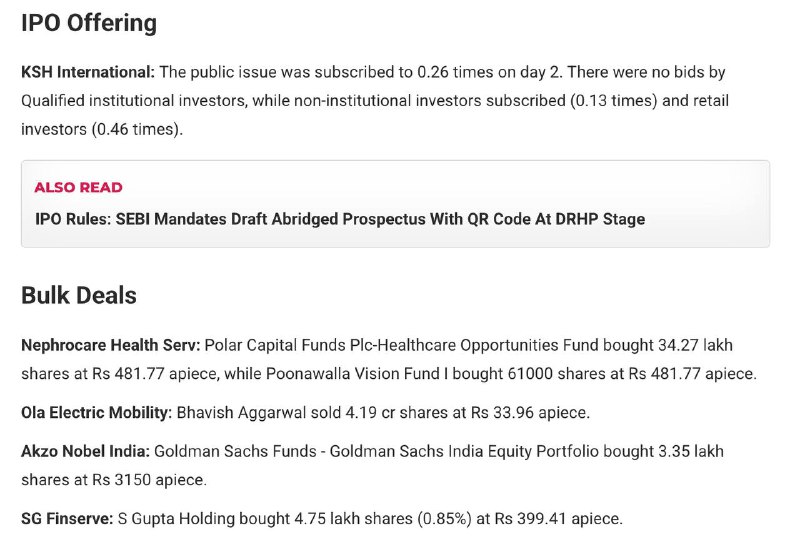Viewport: 800px width, 544px height.
Task: Click the Nephrocare Health Serv stock name
Action: 110,345
